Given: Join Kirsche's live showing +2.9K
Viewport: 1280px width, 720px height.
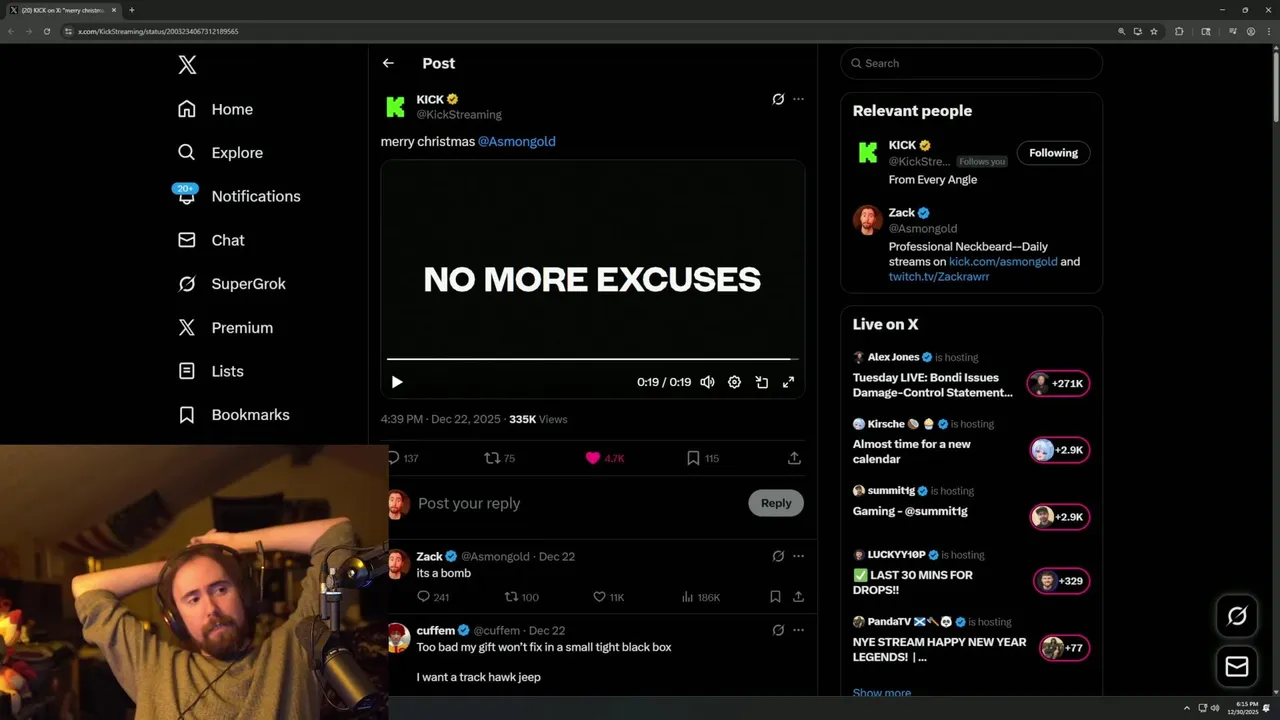Looking at the screenshot, I should (1059, 450).
